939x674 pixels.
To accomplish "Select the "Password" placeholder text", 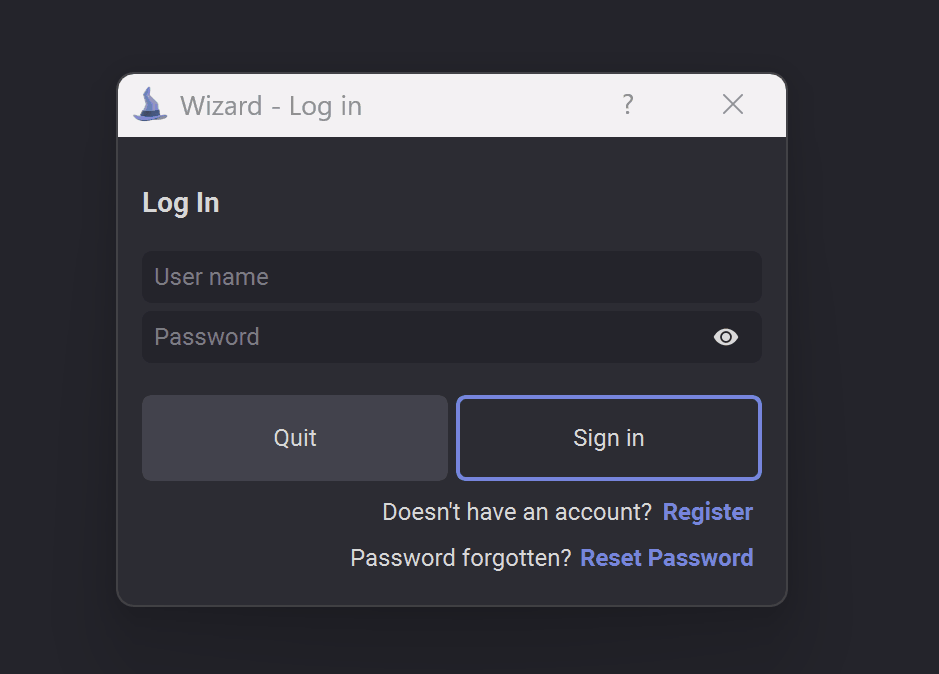I will pos(207,337).
